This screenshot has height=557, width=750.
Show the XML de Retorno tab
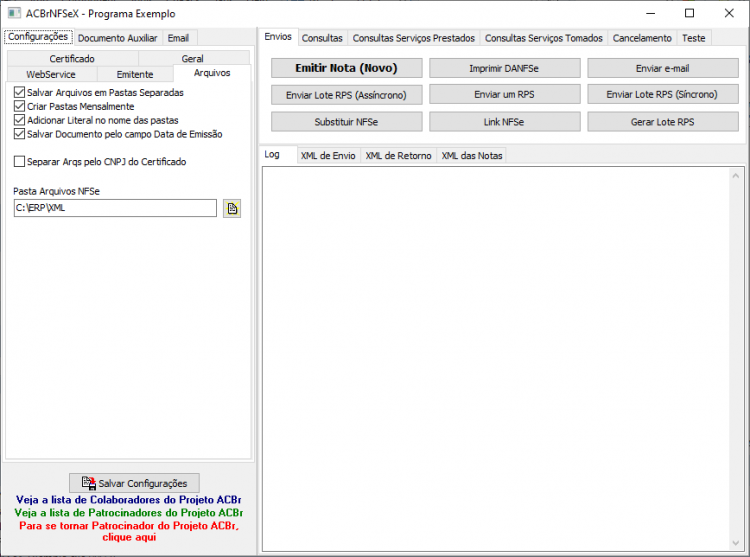(398, 155)
